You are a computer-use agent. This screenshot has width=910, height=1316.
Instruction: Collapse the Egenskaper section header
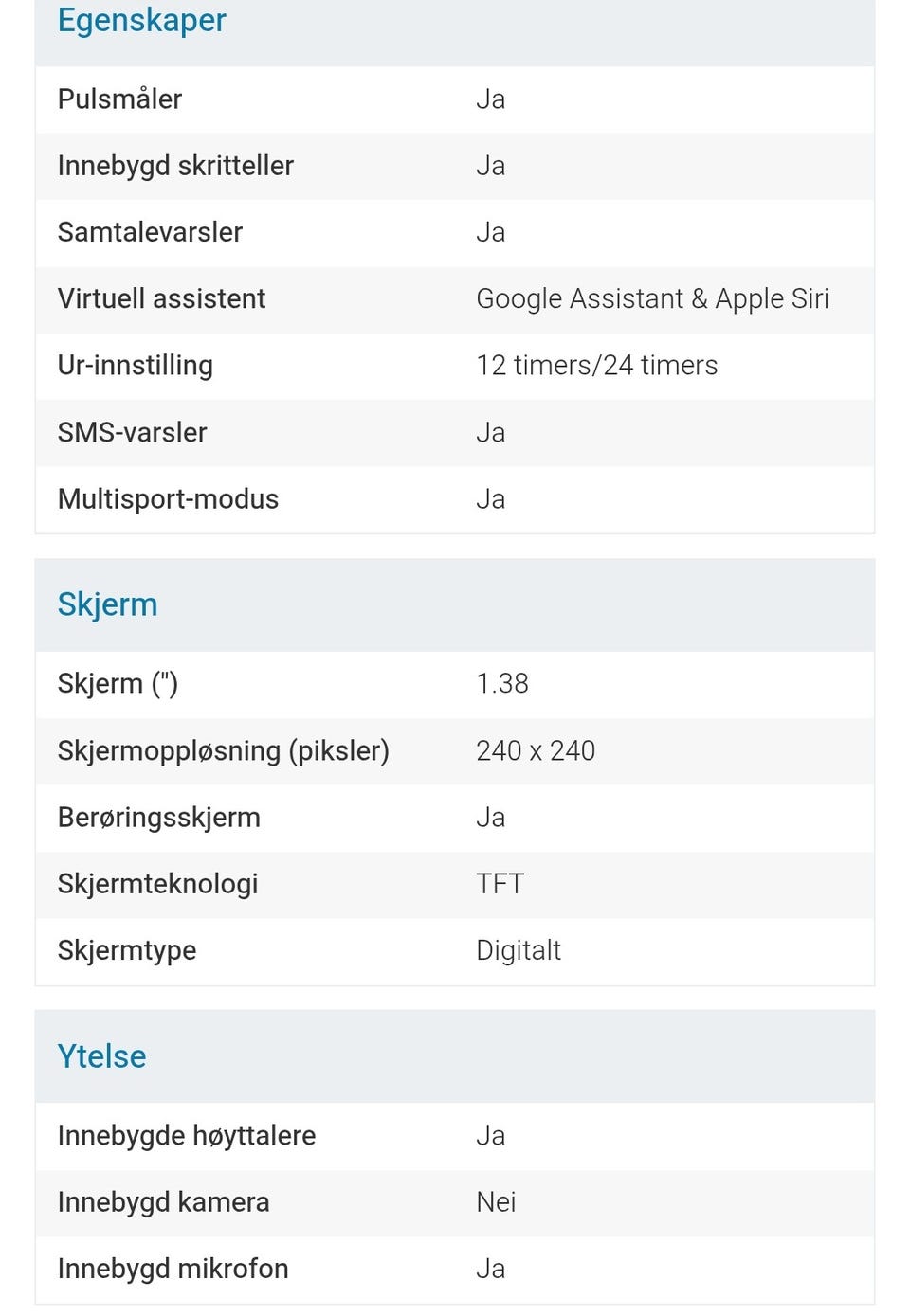142,21
